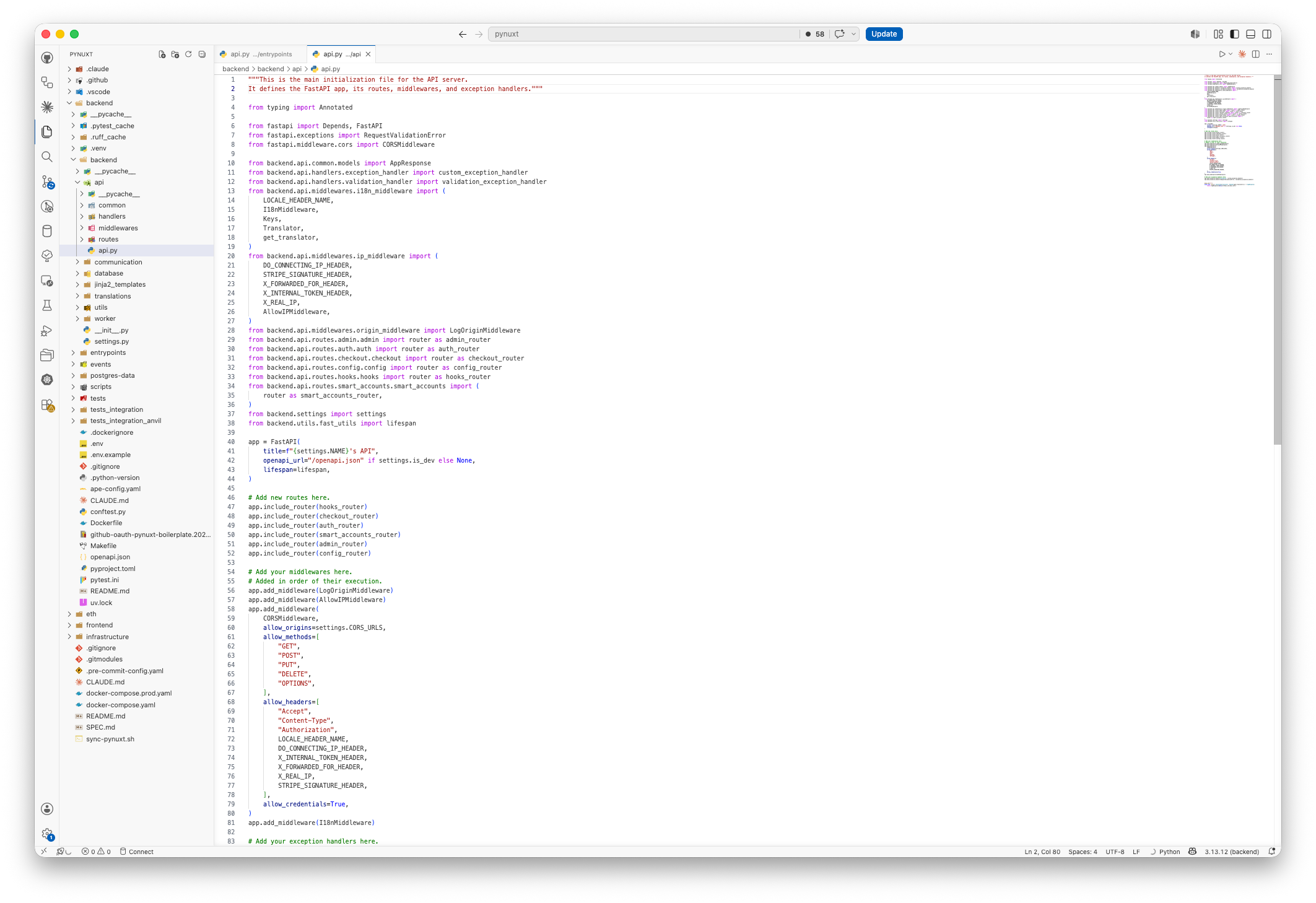Click the orange Claude icon in editor toolbar
1316x903 pixels.
pos(1242,55)
